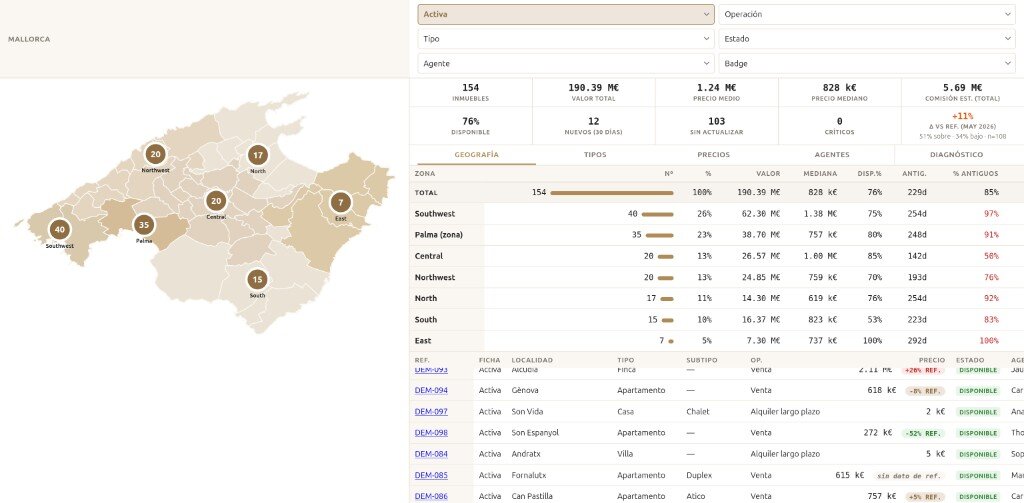Click the +11% vs ref. stat card
The height and width of the screenshot is (503, 1024).
click(963, 126)
